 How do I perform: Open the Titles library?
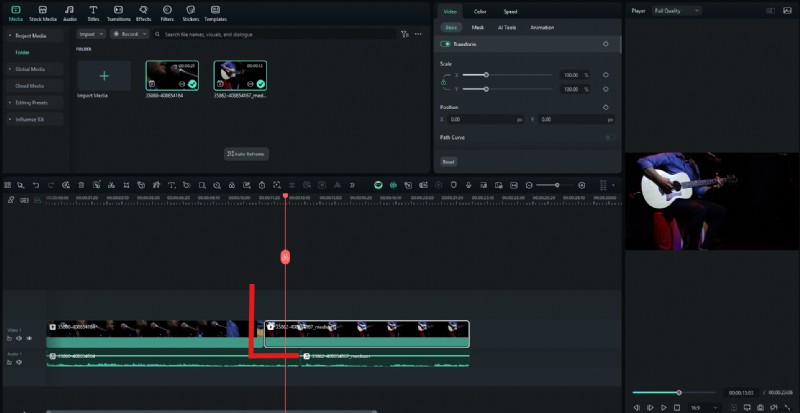click(x=93, y=13)
